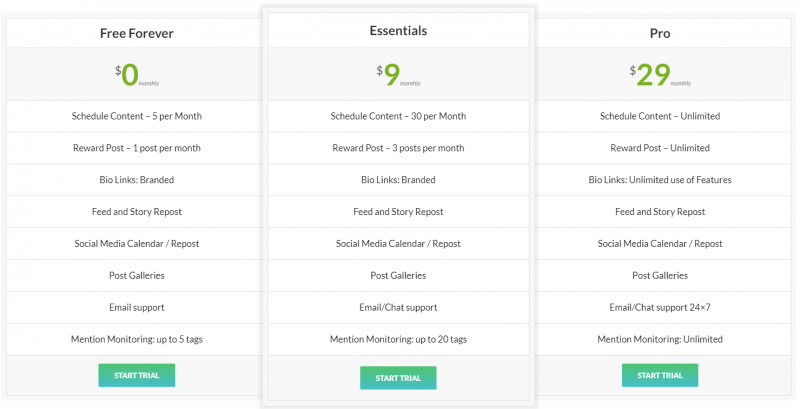The image size is (800, 409).
Task: Click 'Schedule Content – 30 per Month' row
Action: pyautogui.click(x=398, y=116)
